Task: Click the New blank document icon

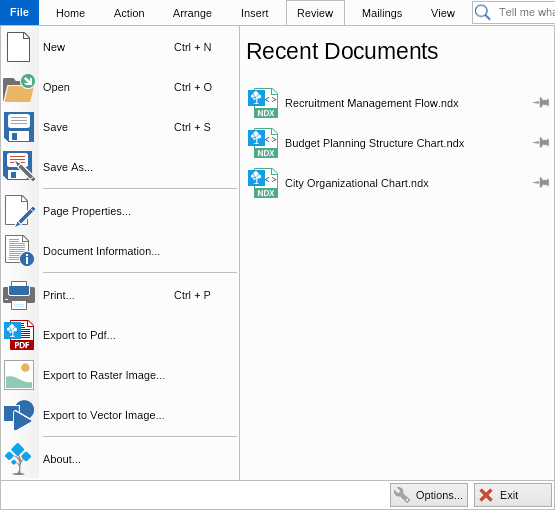Action: pyautogui.click(x=18, y=47)
